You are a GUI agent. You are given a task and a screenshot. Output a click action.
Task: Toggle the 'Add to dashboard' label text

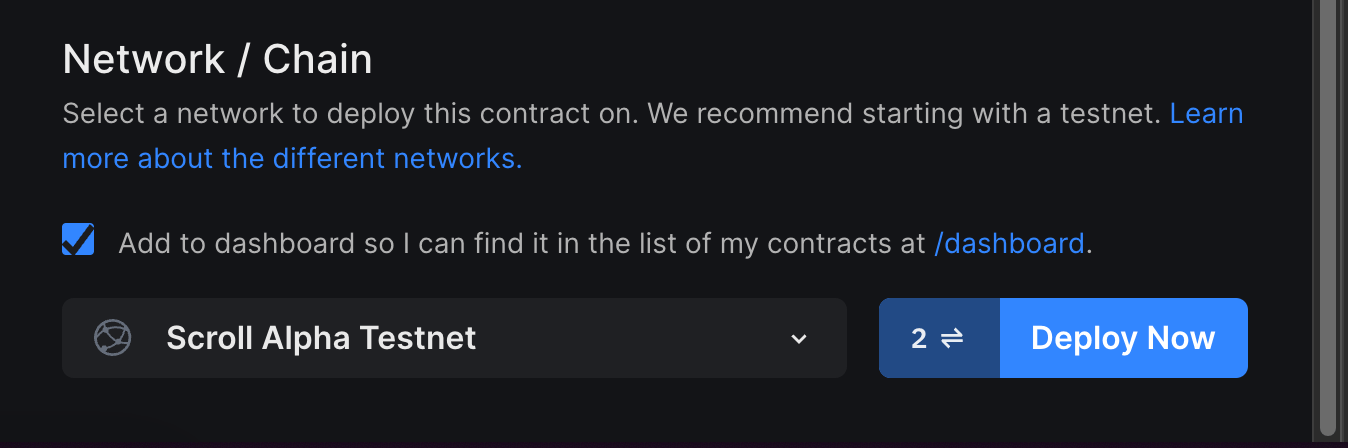point(605,243)
